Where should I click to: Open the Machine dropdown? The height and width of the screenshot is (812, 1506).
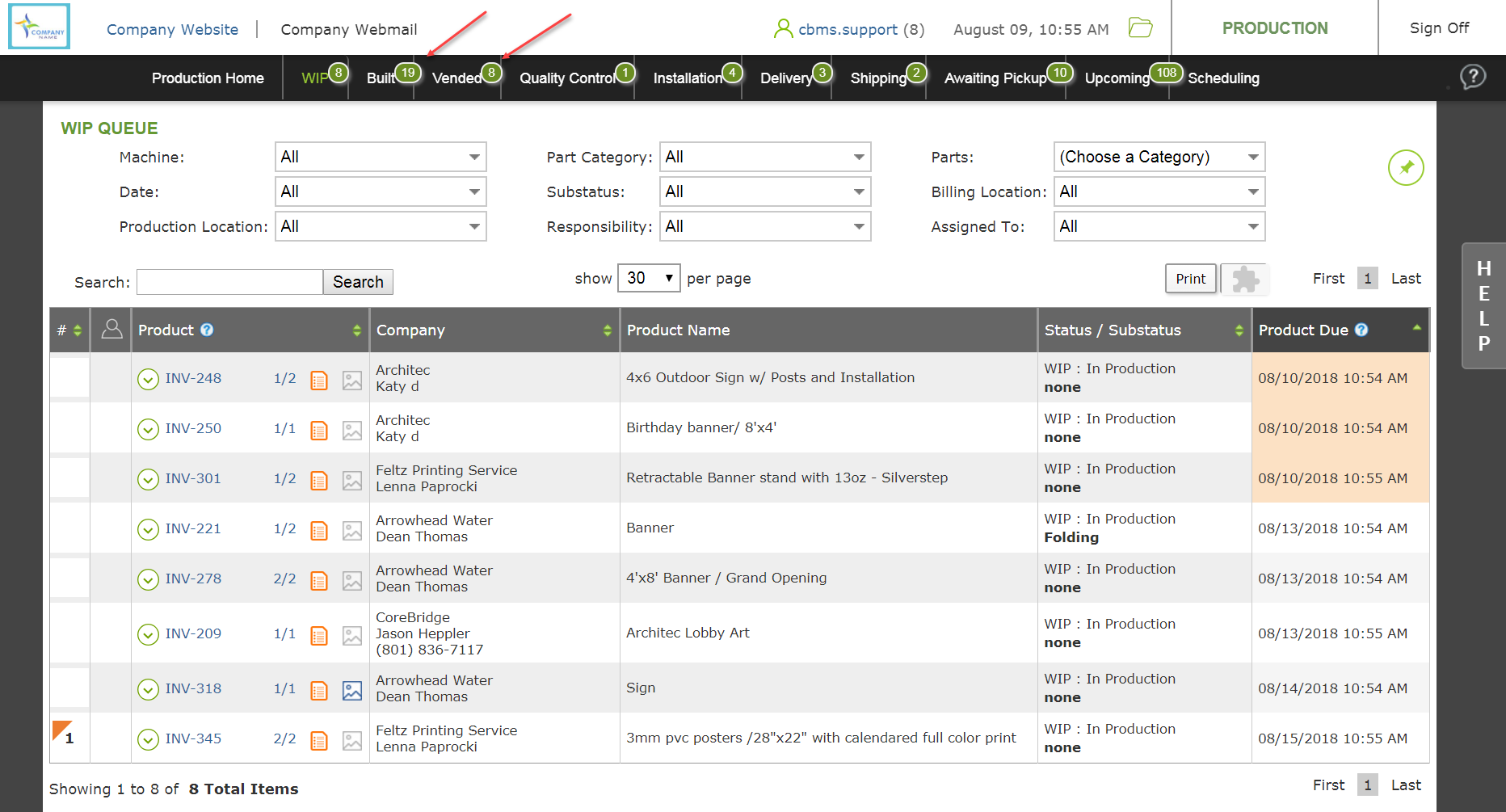381,157
